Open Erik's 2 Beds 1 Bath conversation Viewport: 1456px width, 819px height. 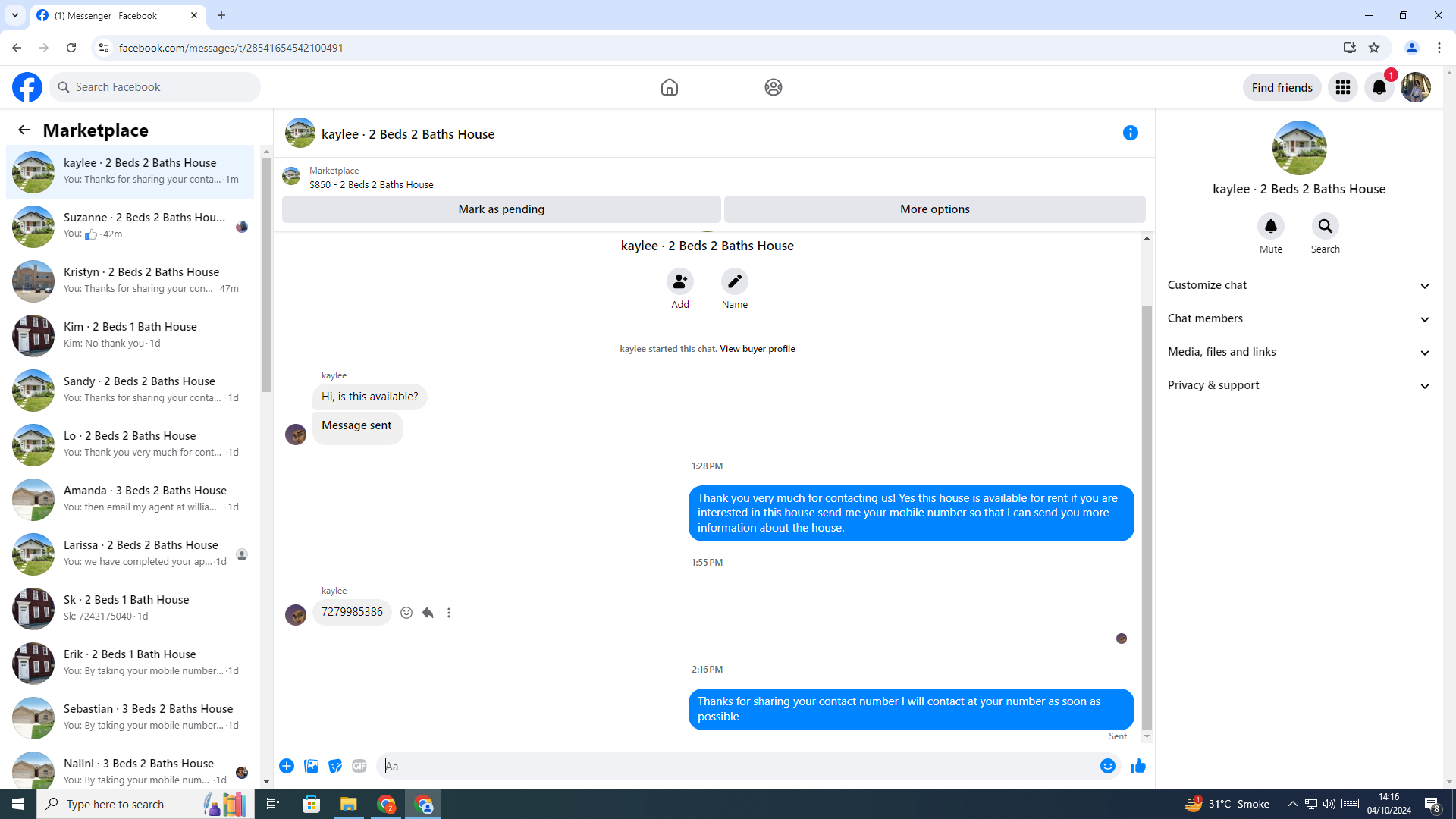click(x=130, y=663)
